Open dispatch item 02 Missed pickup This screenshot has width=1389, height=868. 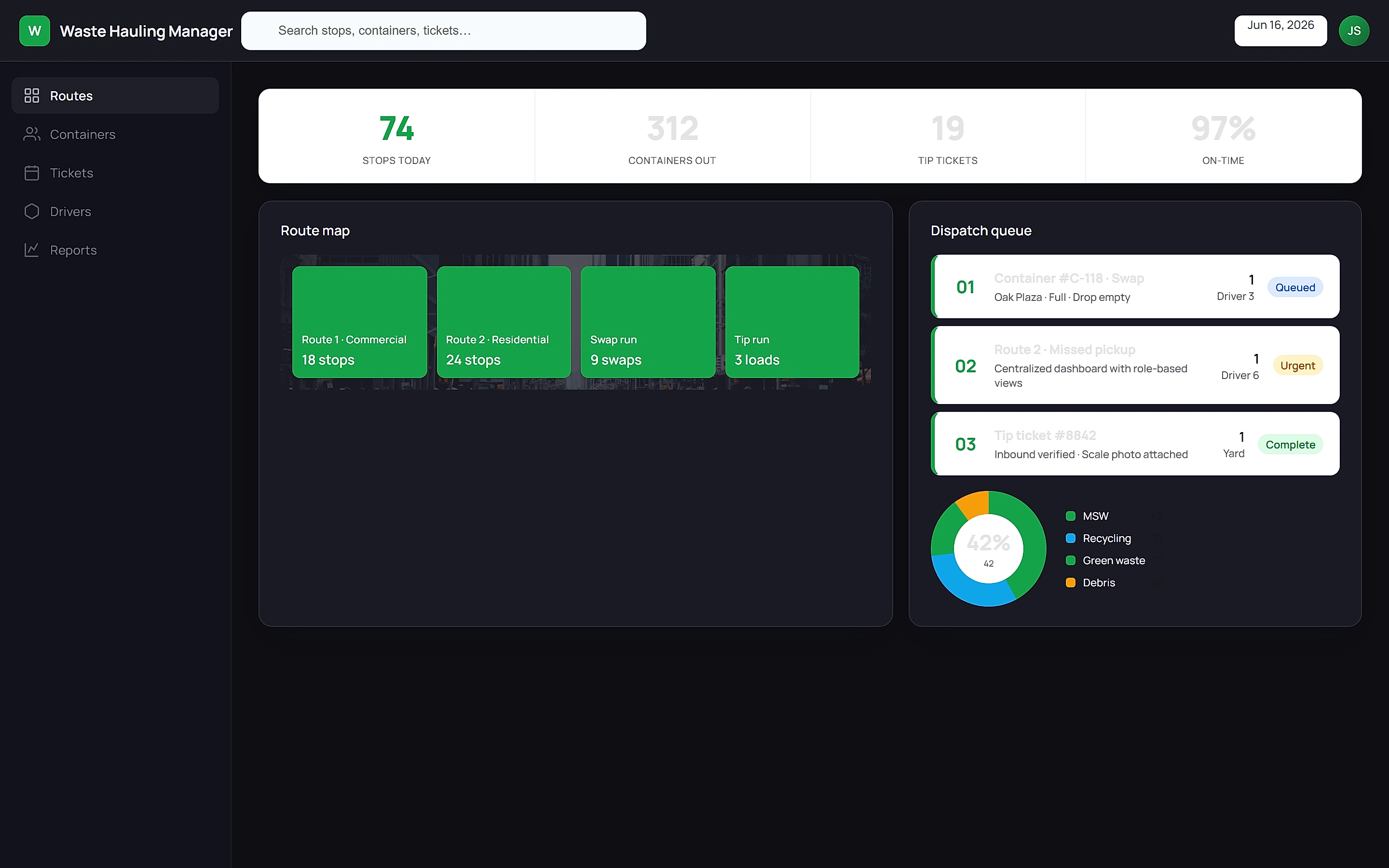click(1135, 365)
